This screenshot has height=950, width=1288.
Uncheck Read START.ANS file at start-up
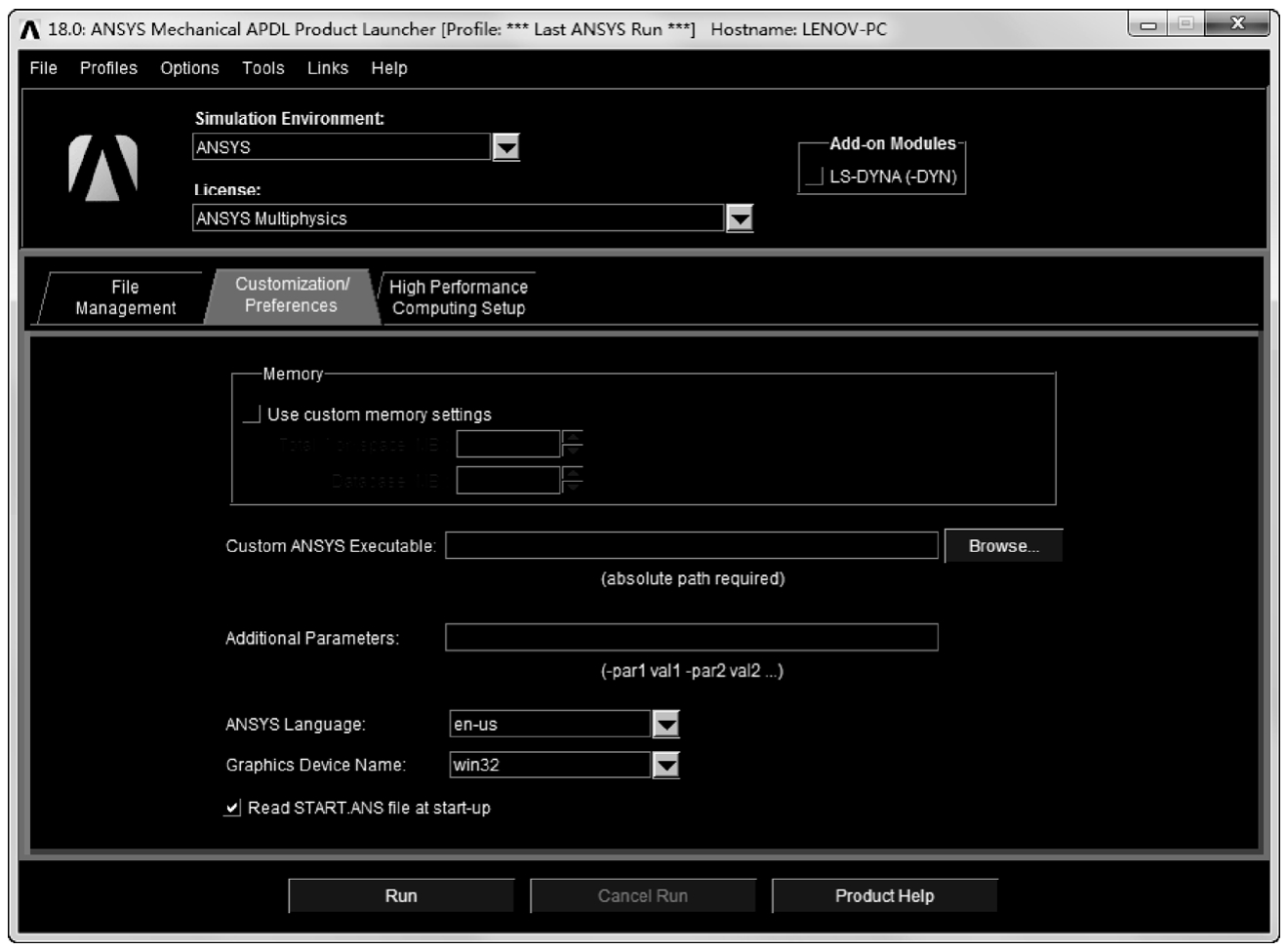pos(232,808)
